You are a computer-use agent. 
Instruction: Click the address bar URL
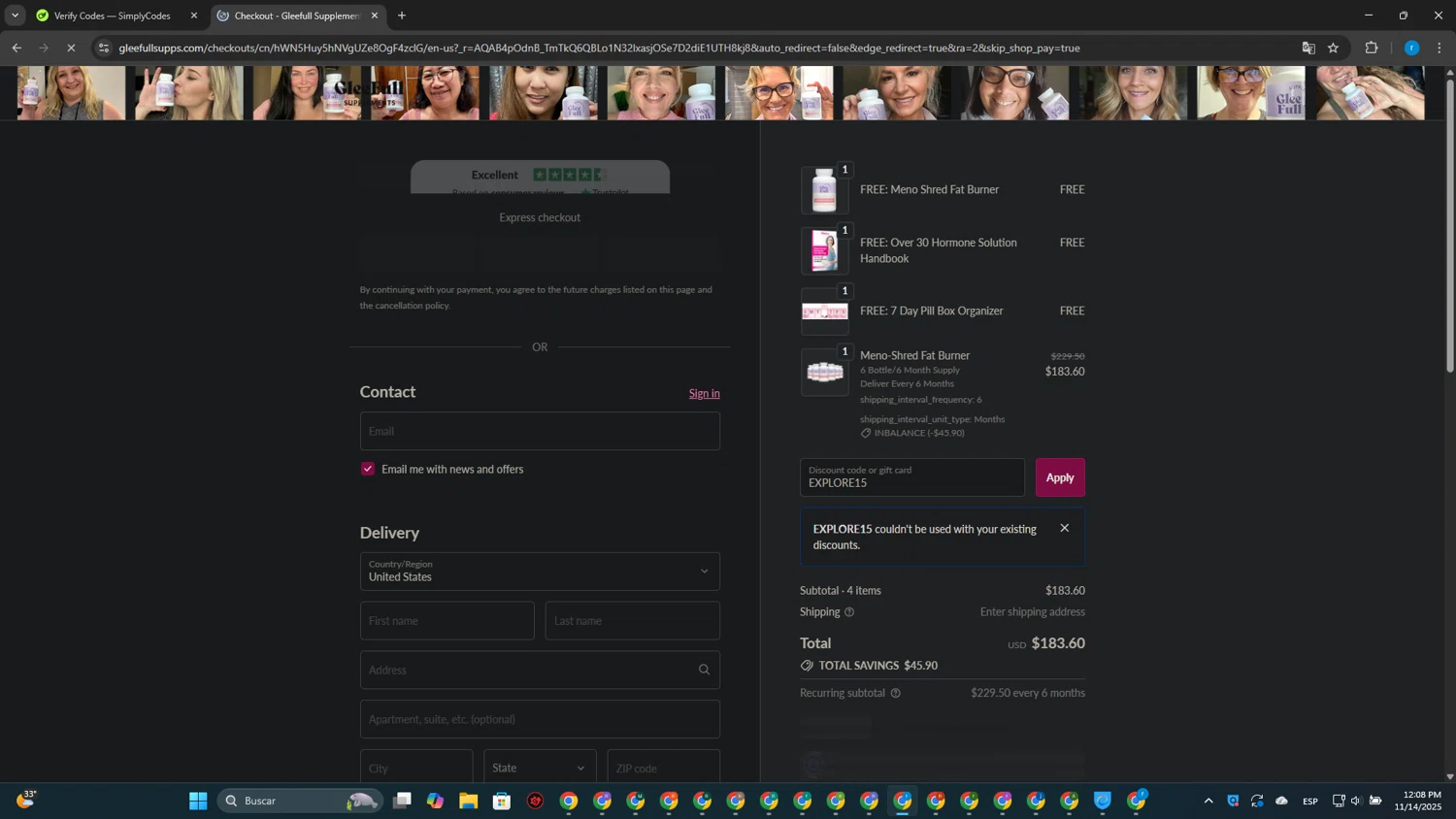pyautogui.click(x=599, y=48)
